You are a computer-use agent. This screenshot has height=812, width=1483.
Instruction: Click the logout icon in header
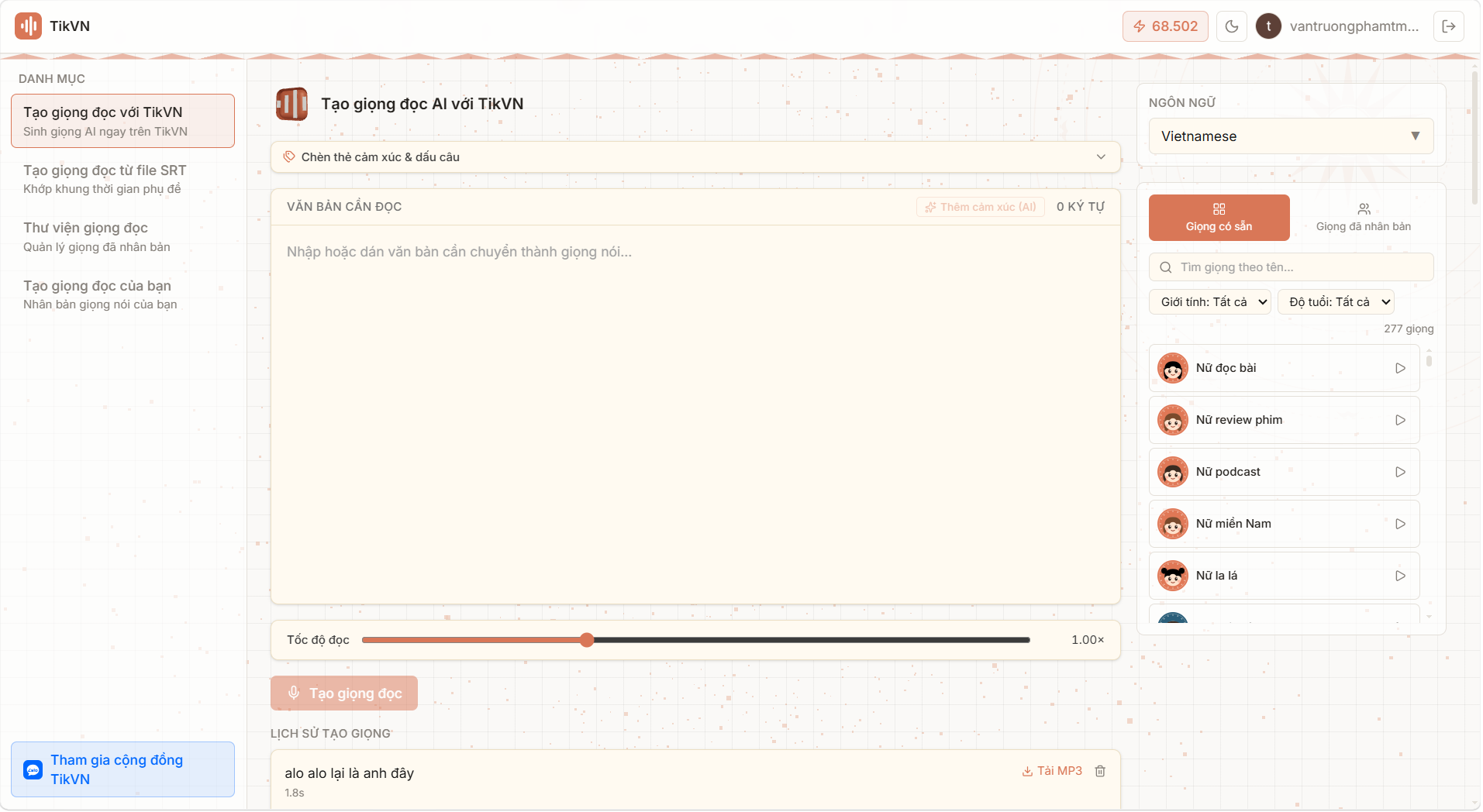point(1449,26)
